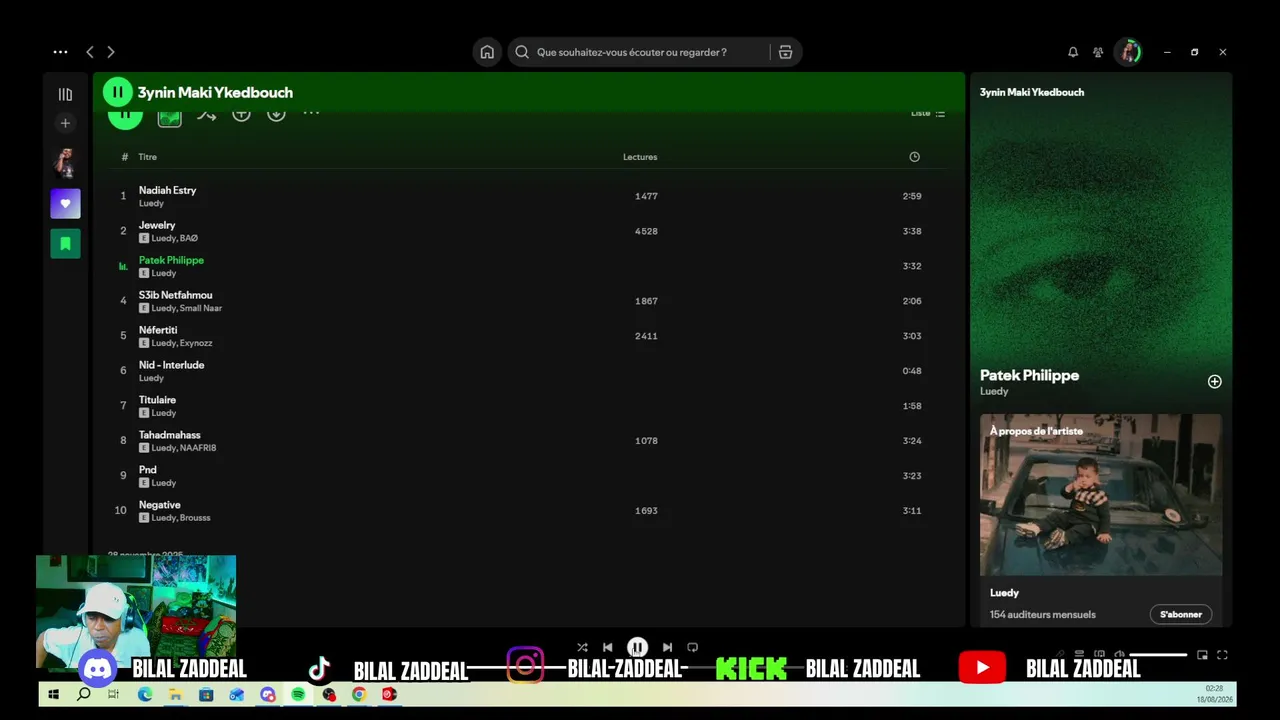
Task: Click the 4528 play count of Jewelry
Action: (646, 231)
